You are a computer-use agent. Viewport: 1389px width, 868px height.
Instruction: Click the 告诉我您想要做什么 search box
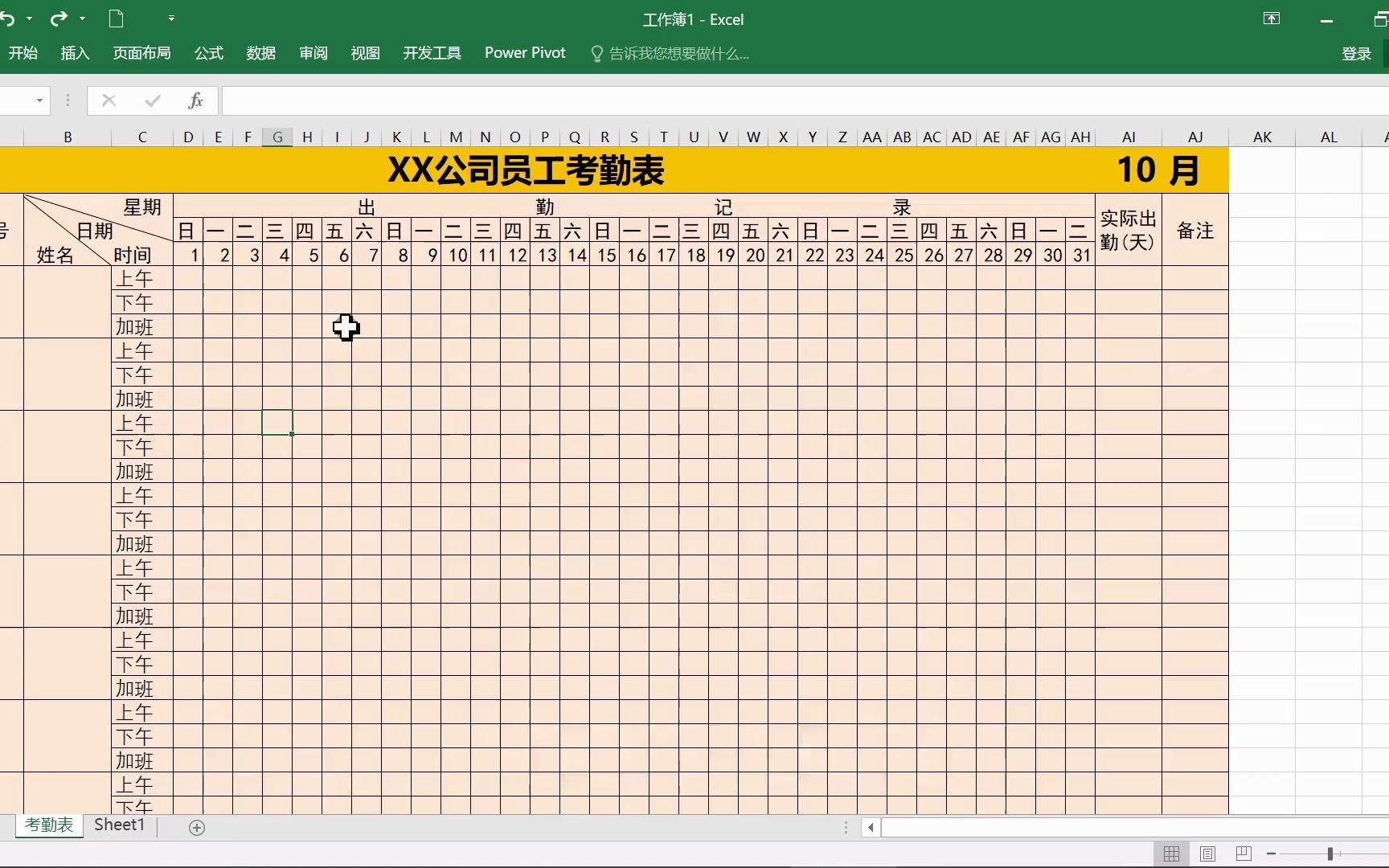click(x=670, y=54)
